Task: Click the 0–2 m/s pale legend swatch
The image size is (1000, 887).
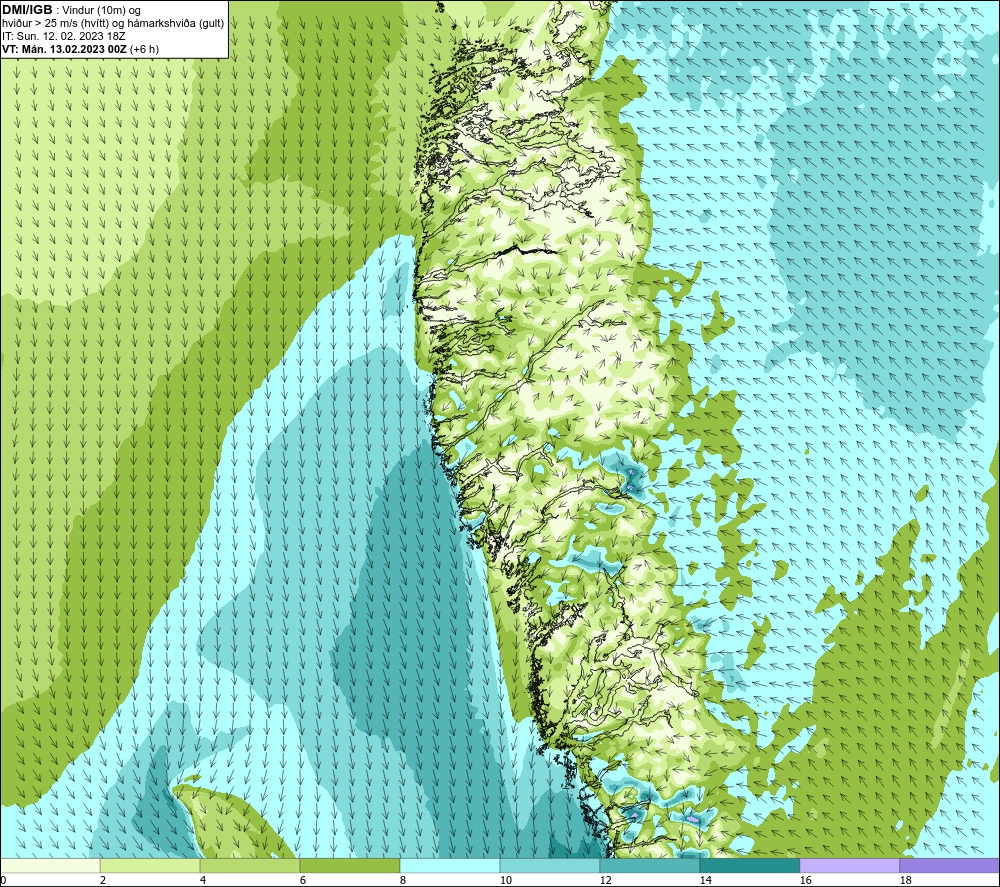Action: pos(50,865)
